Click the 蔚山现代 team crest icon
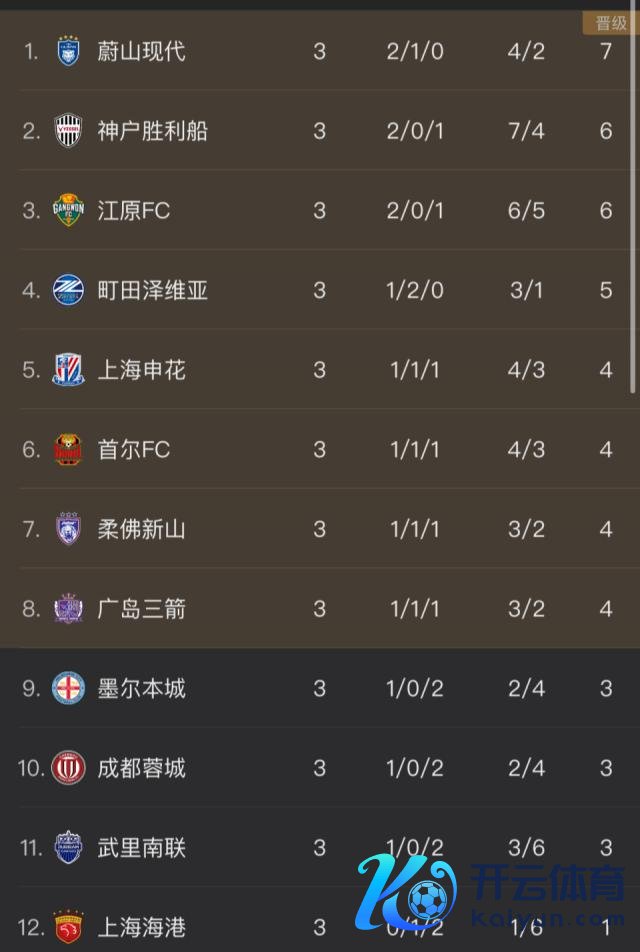 (x=69, y=51)
